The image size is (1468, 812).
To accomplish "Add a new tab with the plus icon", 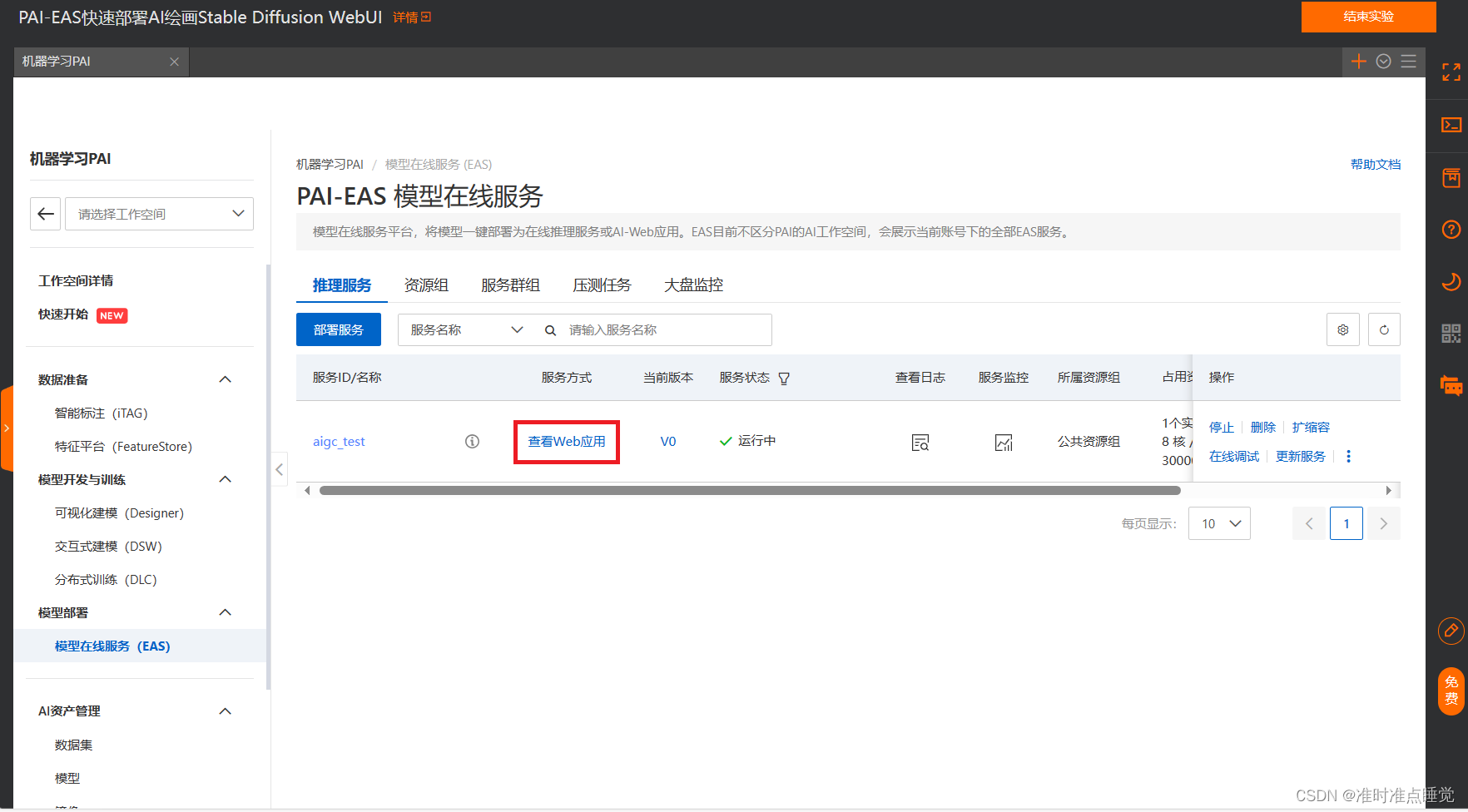I will 1359,62.
